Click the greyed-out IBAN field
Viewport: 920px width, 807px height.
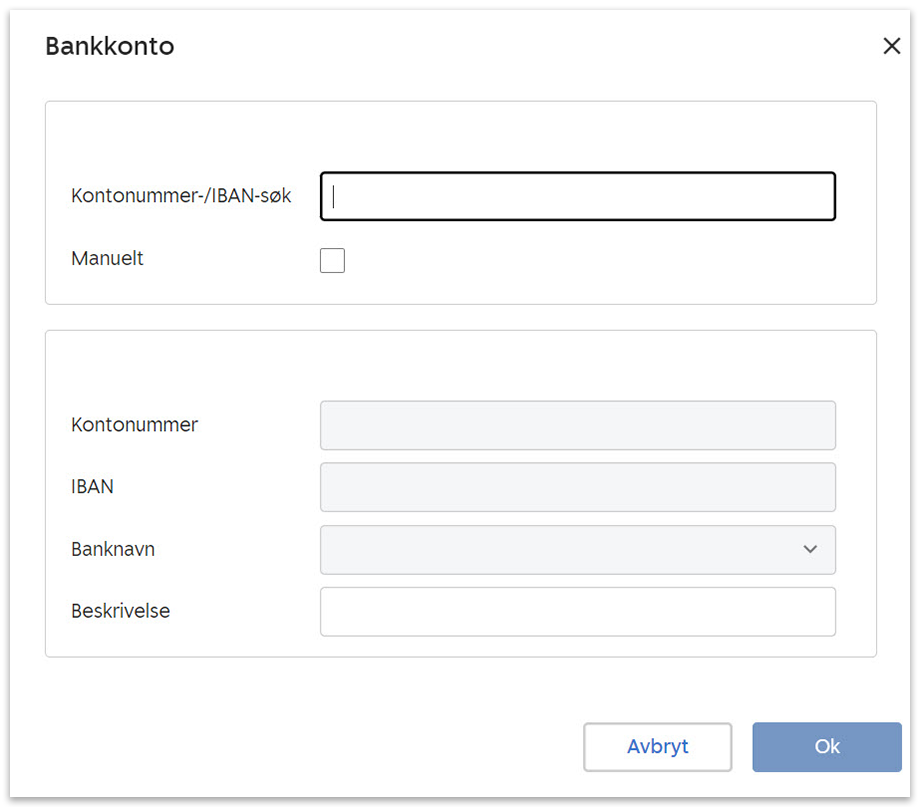pyautogui.click(x=577, y=488)
